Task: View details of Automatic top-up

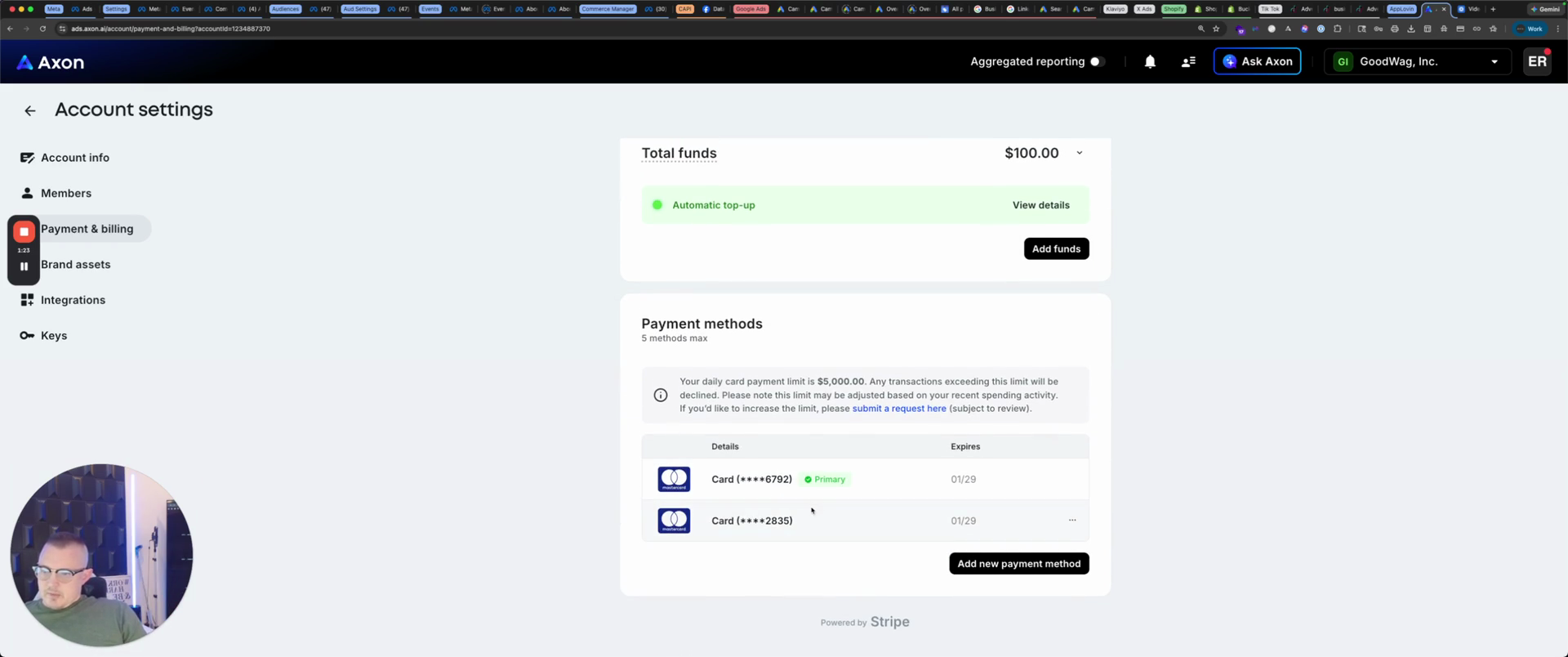Action: click(x=1040, y=205)
